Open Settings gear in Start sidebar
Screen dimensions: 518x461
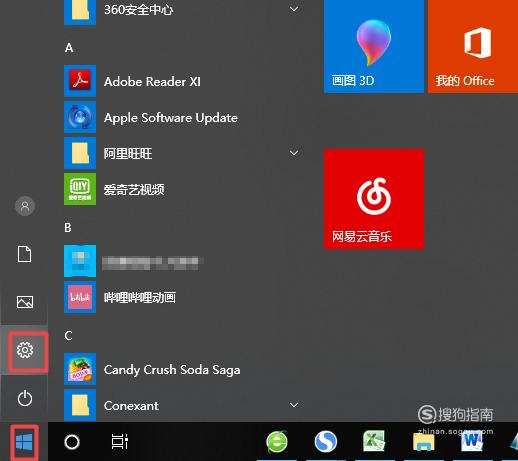click(x=25, y=350)
